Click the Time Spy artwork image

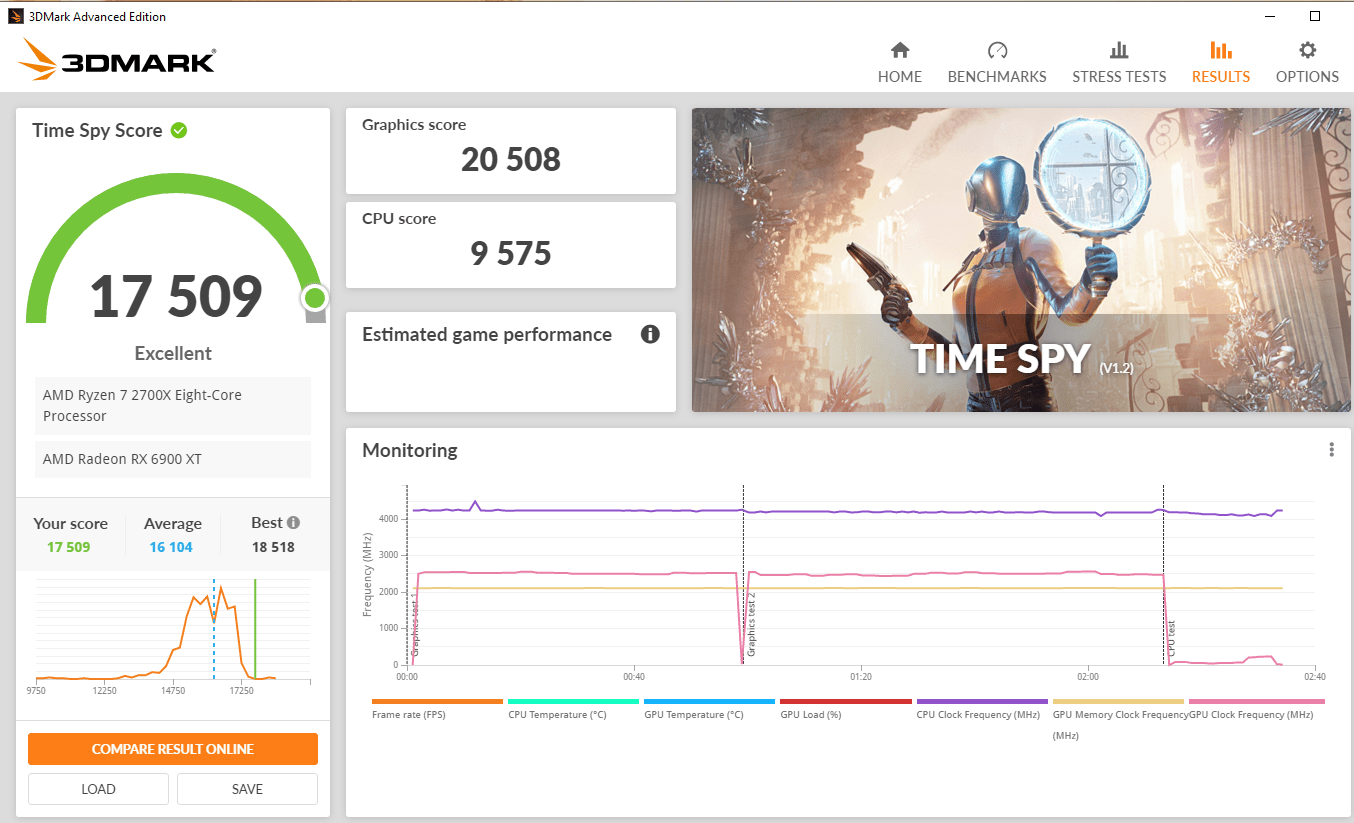tap(1021, 260)
